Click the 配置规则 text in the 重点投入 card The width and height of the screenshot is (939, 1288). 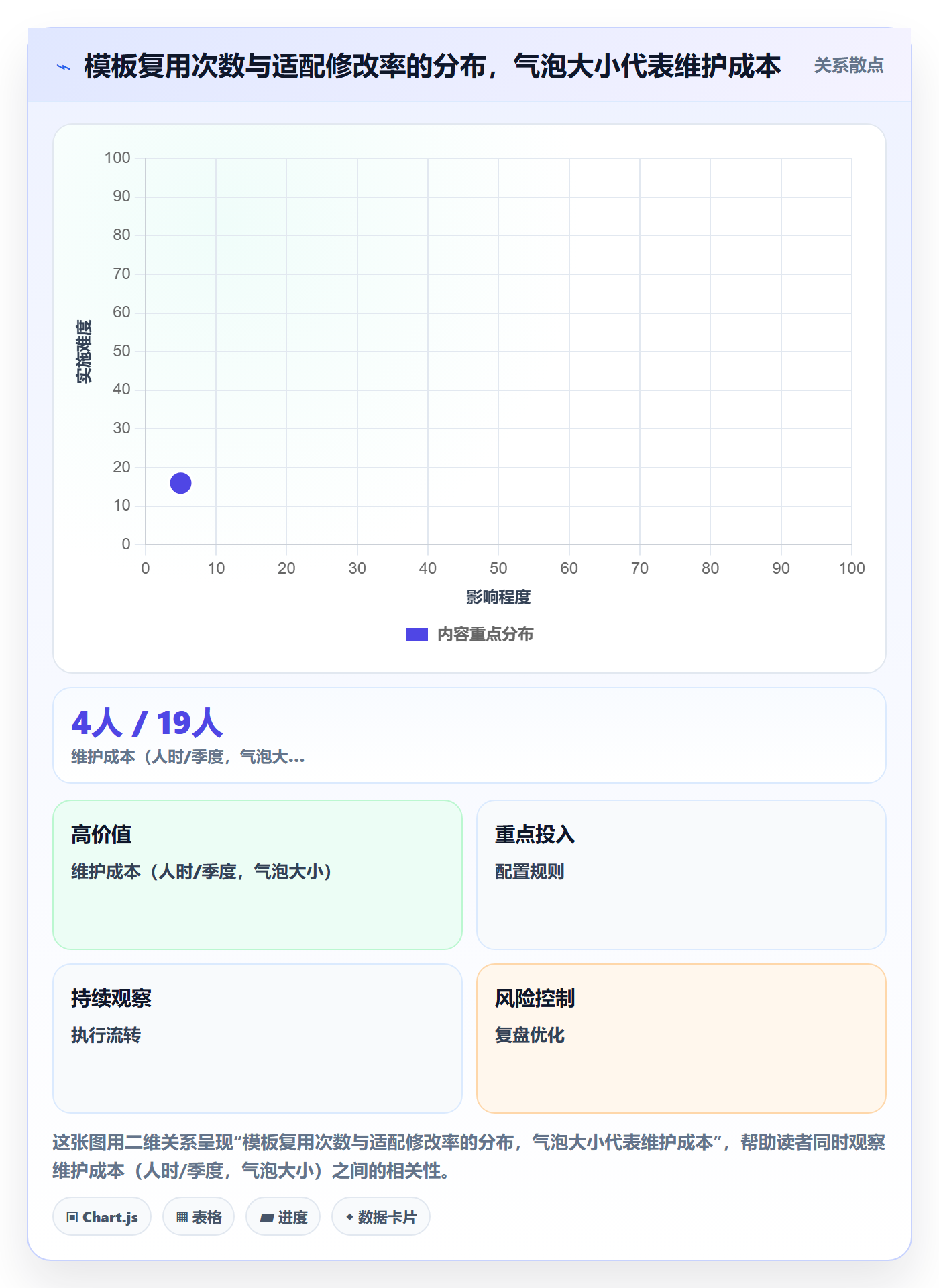(529, 871)
